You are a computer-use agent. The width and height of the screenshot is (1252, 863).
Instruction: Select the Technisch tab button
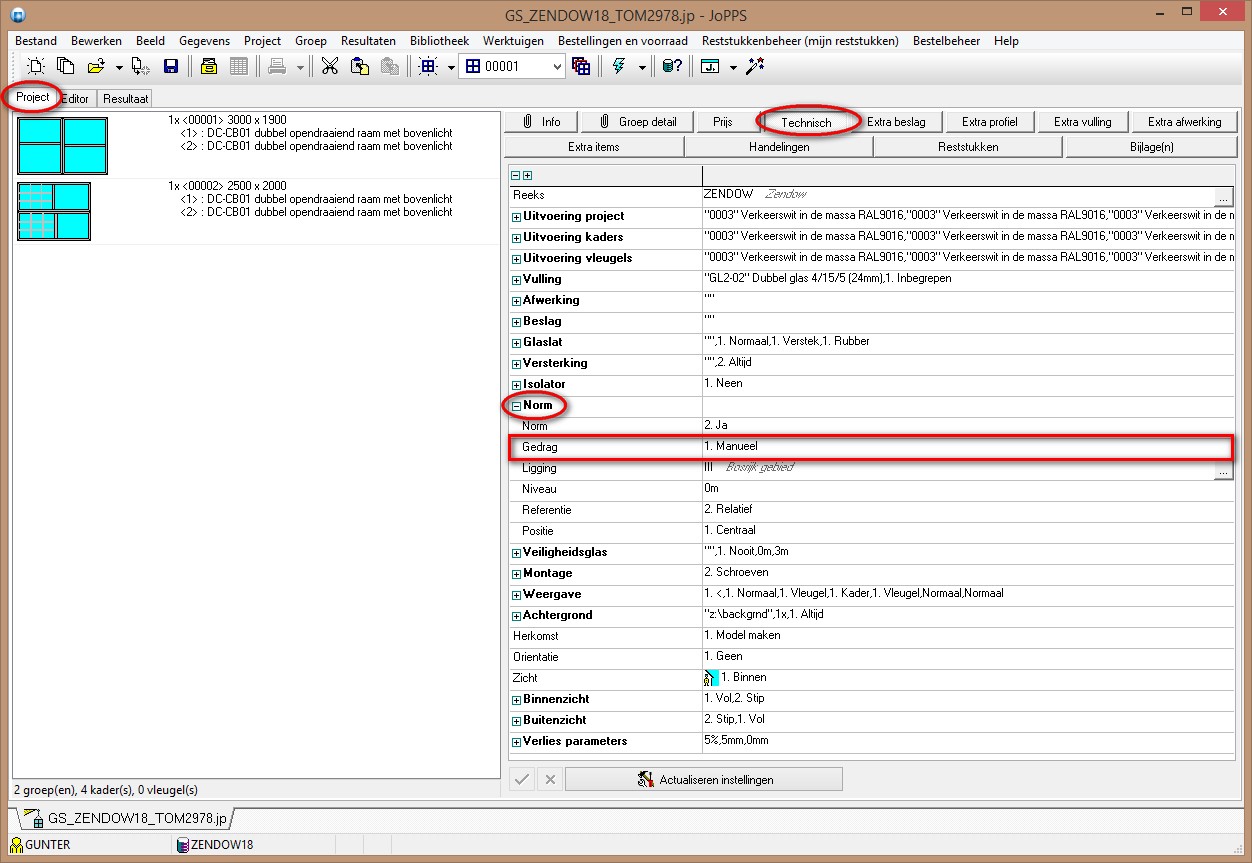pyautogui.click(x=806, y=122)
